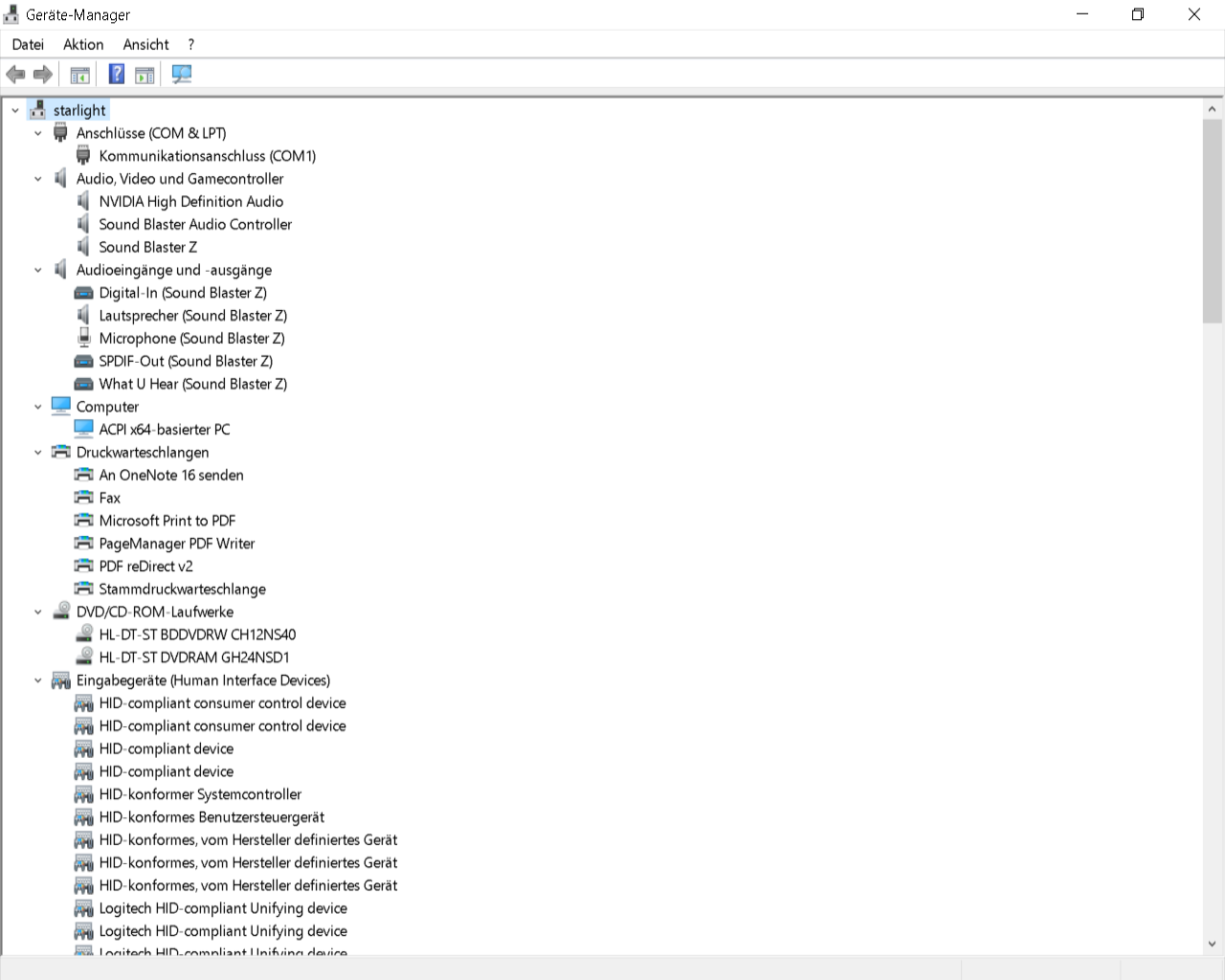Open the Datei menu
Viewport: 1225px width, 980px height.
(28, 44)
